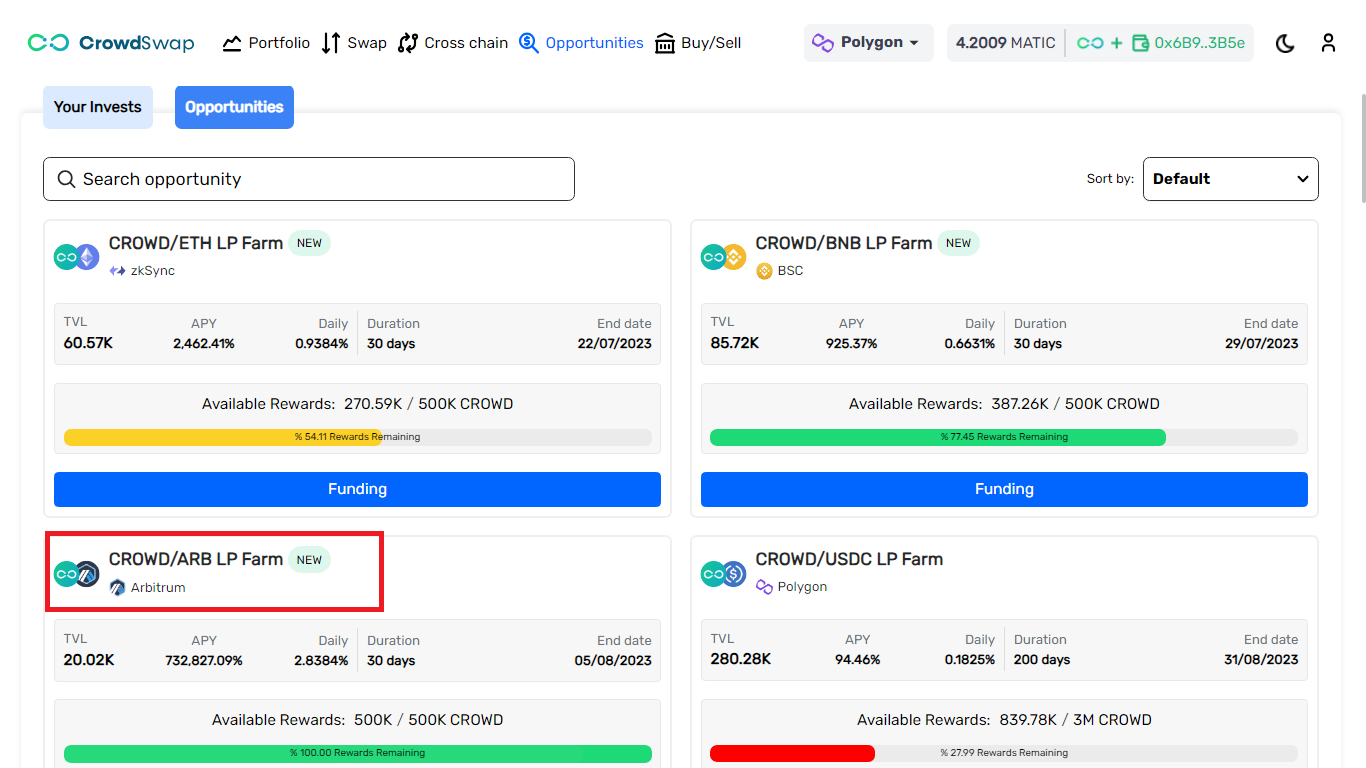
Task: Click the CROWD/USDC token pair icon
Action: pyautogui.click(x=724, y=574)
